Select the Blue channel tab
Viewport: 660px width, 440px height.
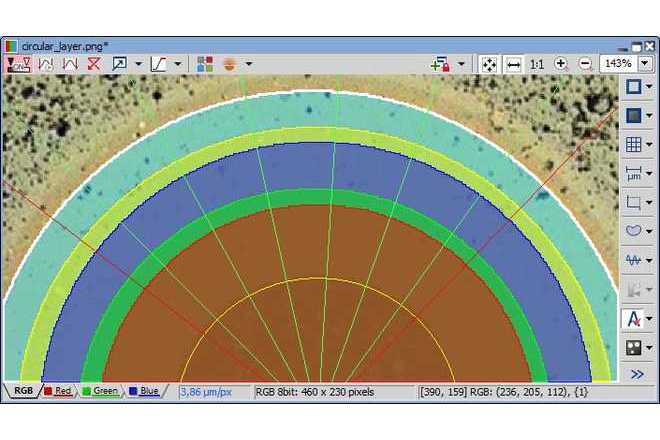pyautogui.click(x=144, y=391)
